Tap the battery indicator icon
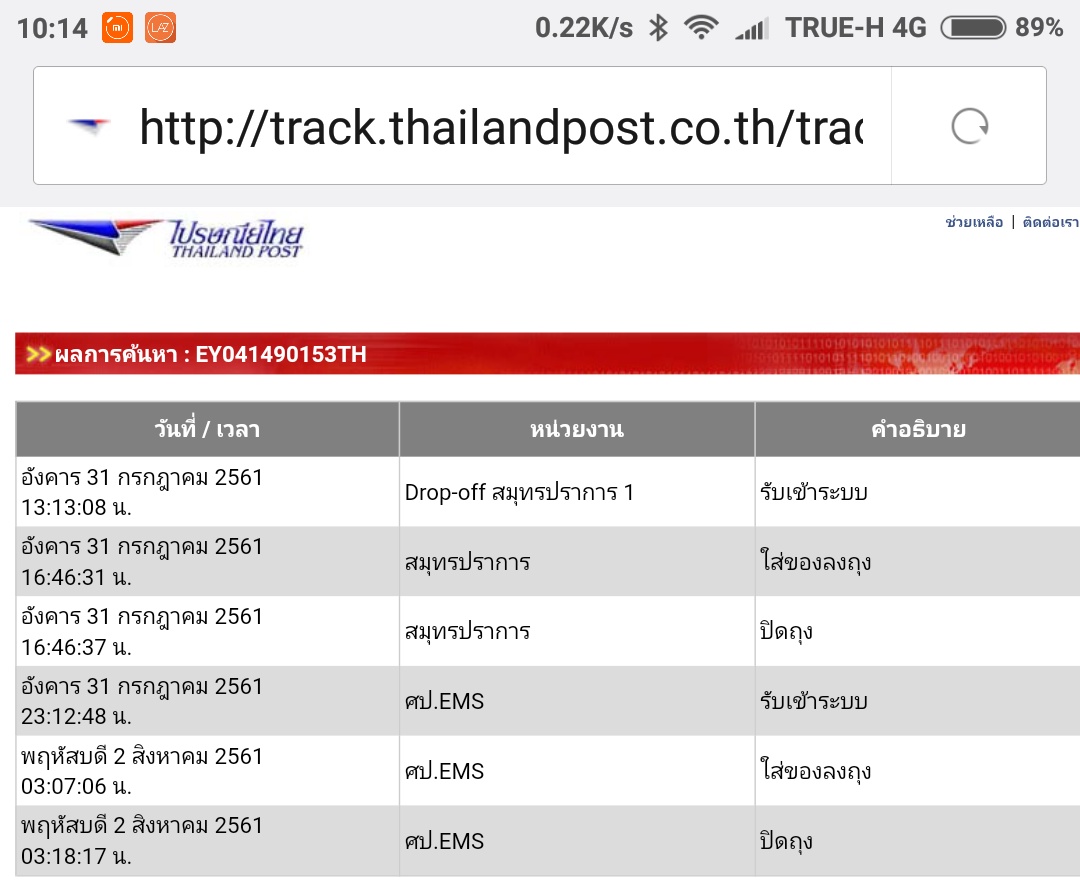The height and width of the screenshot is (888, 1080). point(972,28)
